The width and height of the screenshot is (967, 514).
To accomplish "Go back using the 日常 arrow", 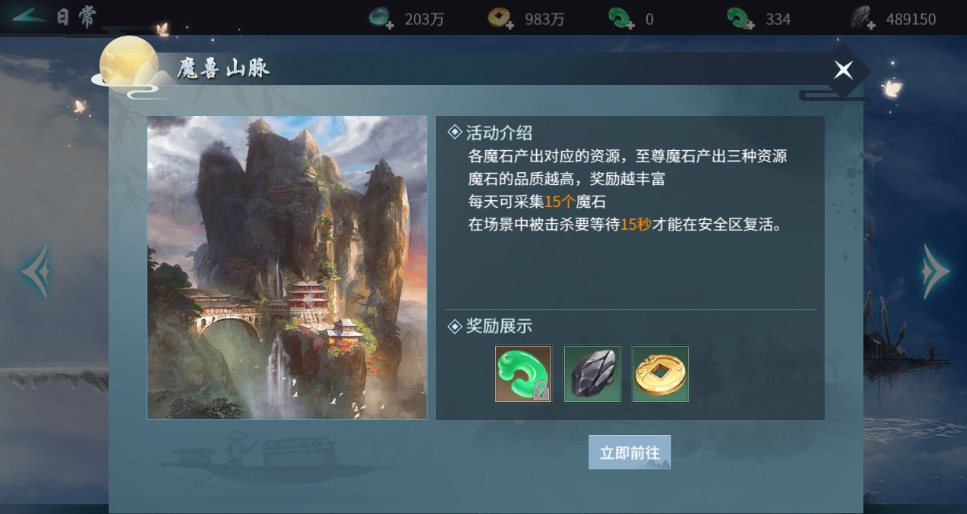I will click(x=30, y=17).
